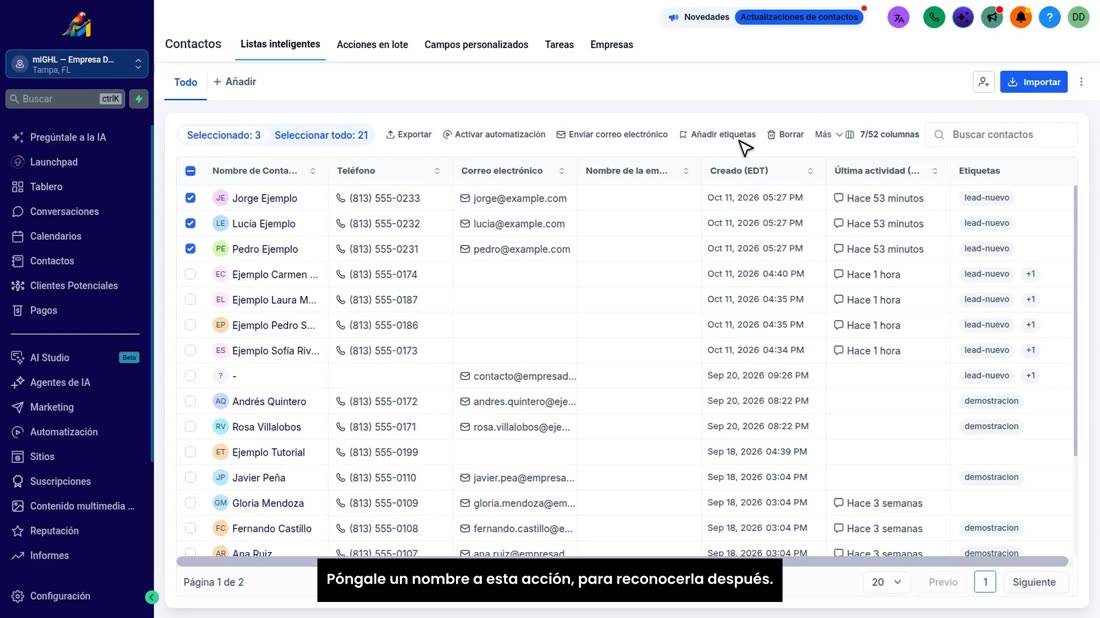
Task: Click the horizontal table scrollbar
Action: [x=622, y=561]
